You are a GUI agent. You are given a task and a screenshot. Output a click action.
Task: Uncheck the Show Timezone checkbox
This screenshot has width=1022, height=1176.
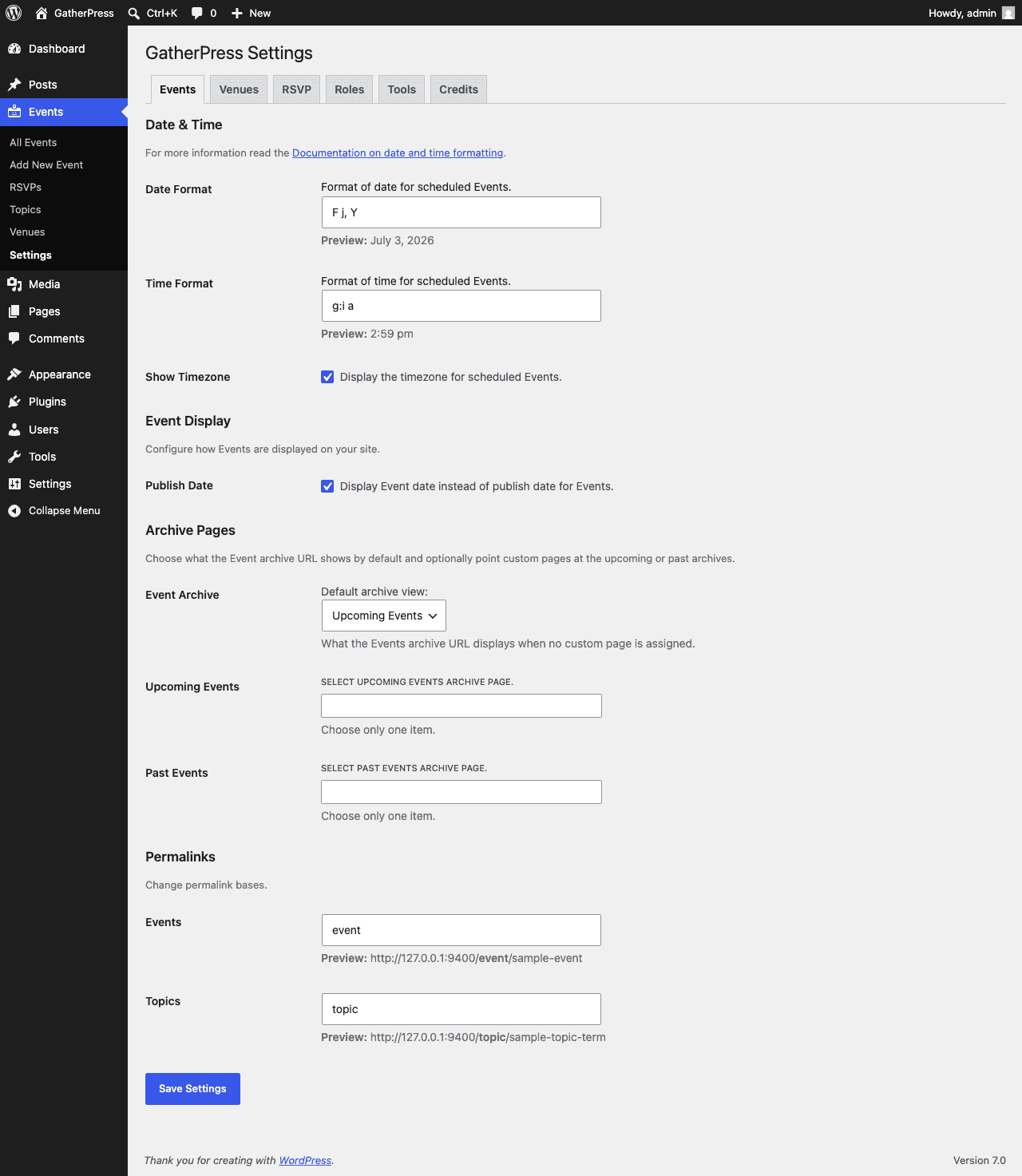[x=327, y=377]
